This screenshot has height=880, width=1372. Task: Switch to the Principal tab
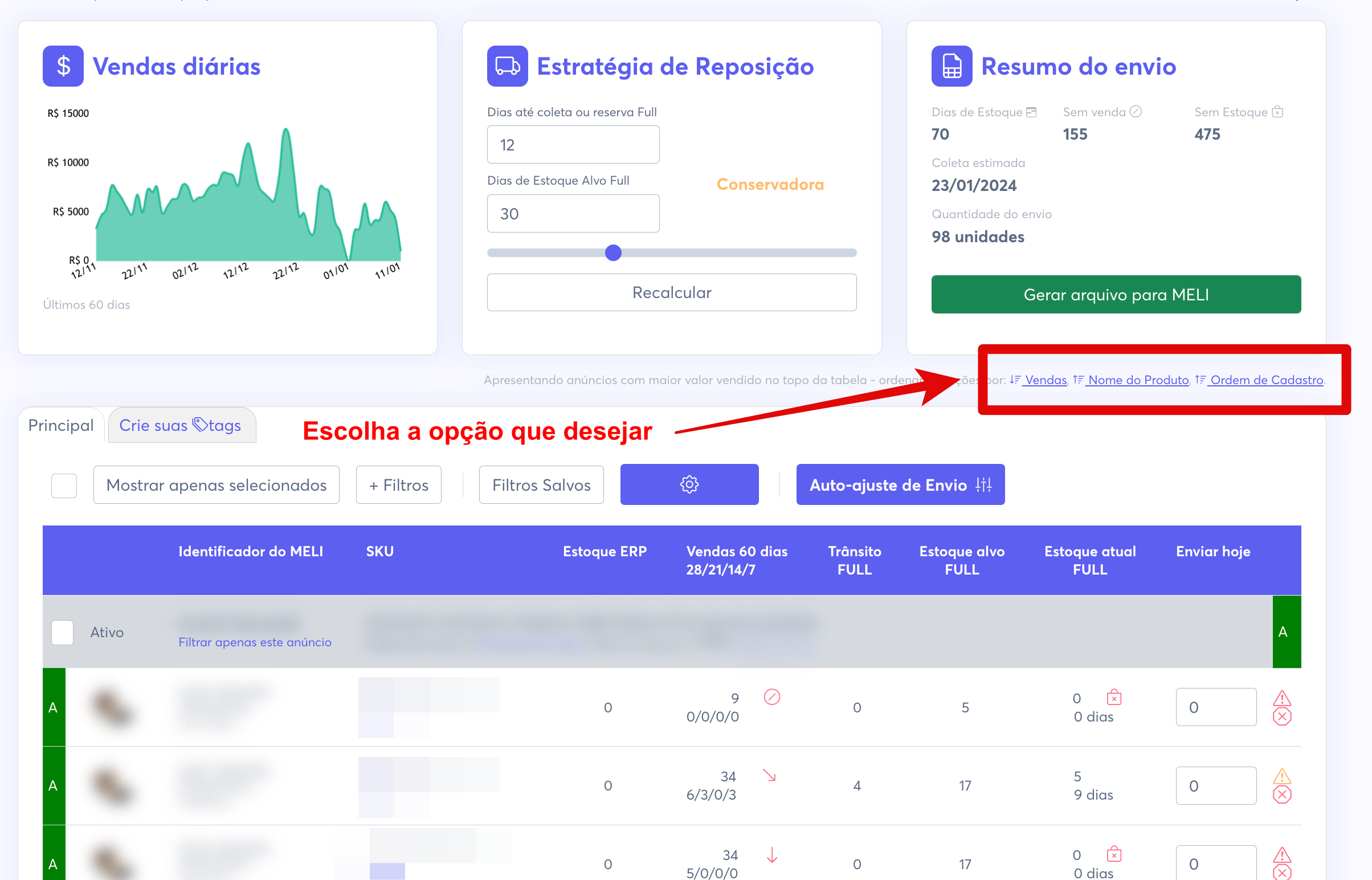(60, 425)
